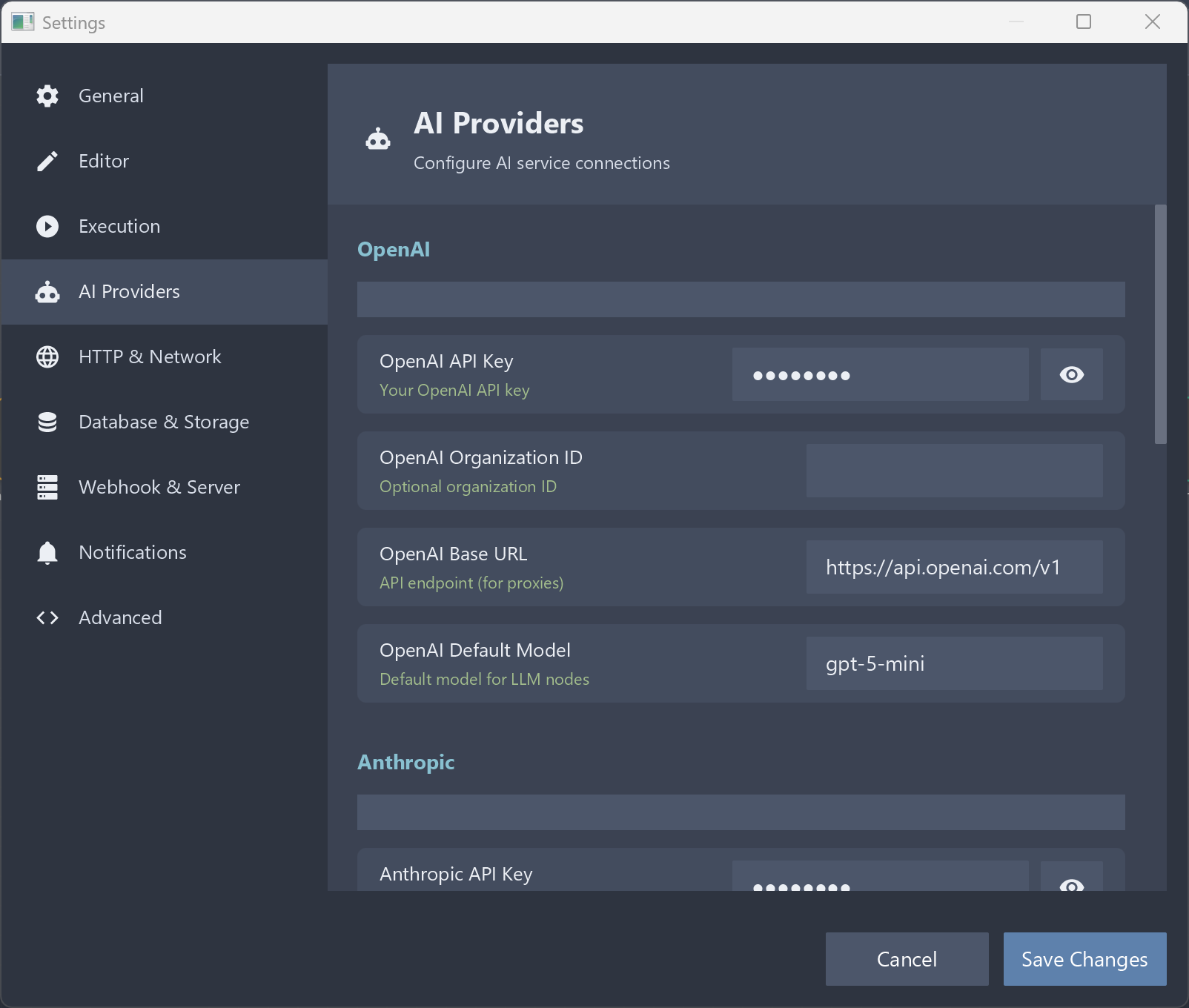
Task: Click the Editor pencil icon
Action: coord(47,161)
